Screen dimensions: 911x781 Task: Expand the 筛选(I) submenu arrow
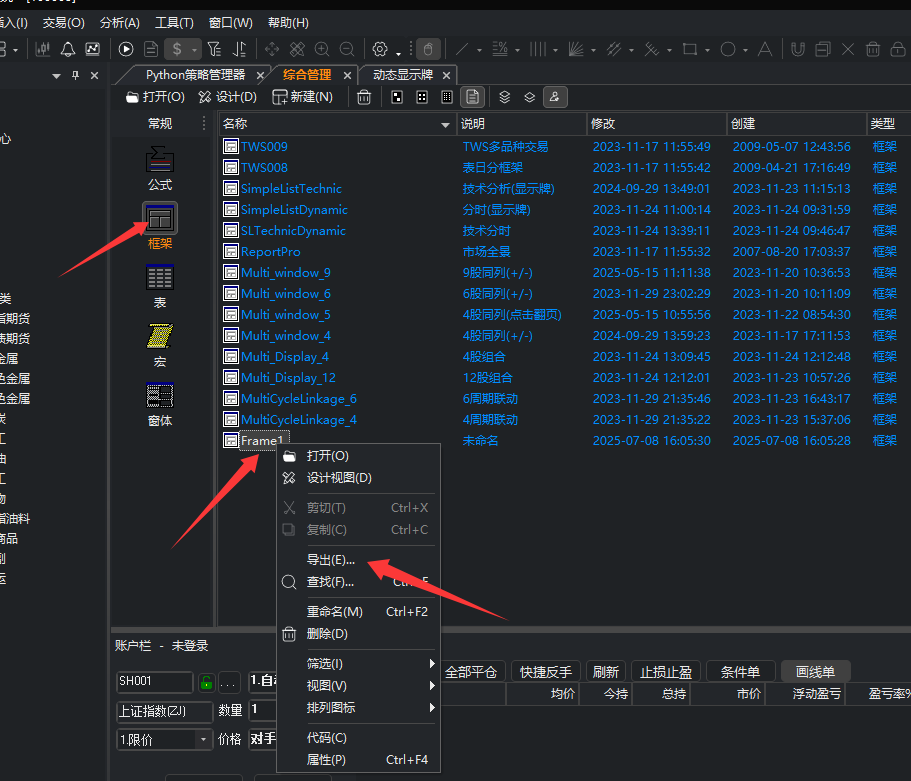(x=432, y=664)
